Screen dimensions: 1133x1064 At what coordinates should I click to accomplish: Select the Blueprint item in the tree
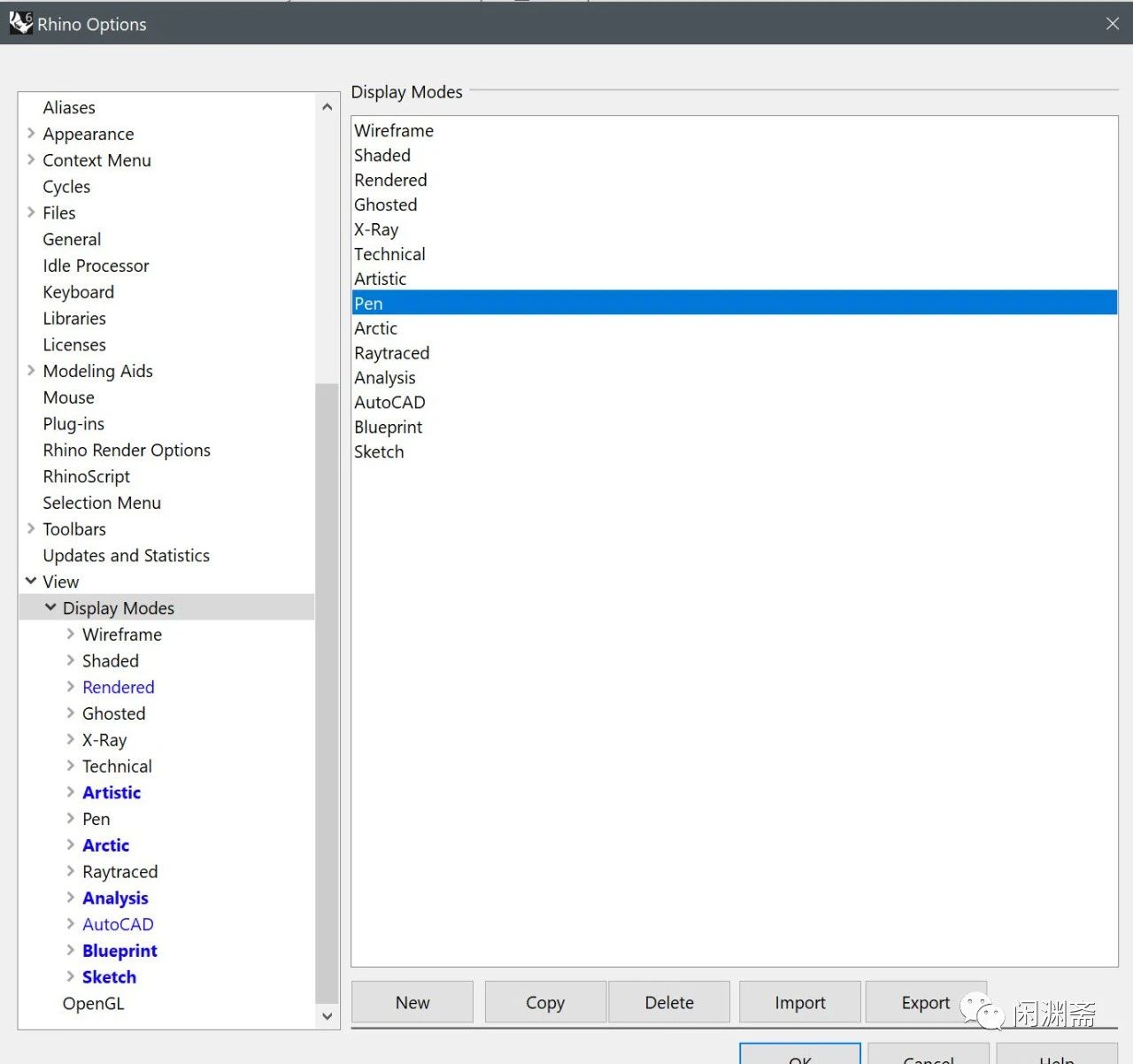point(119,951)
